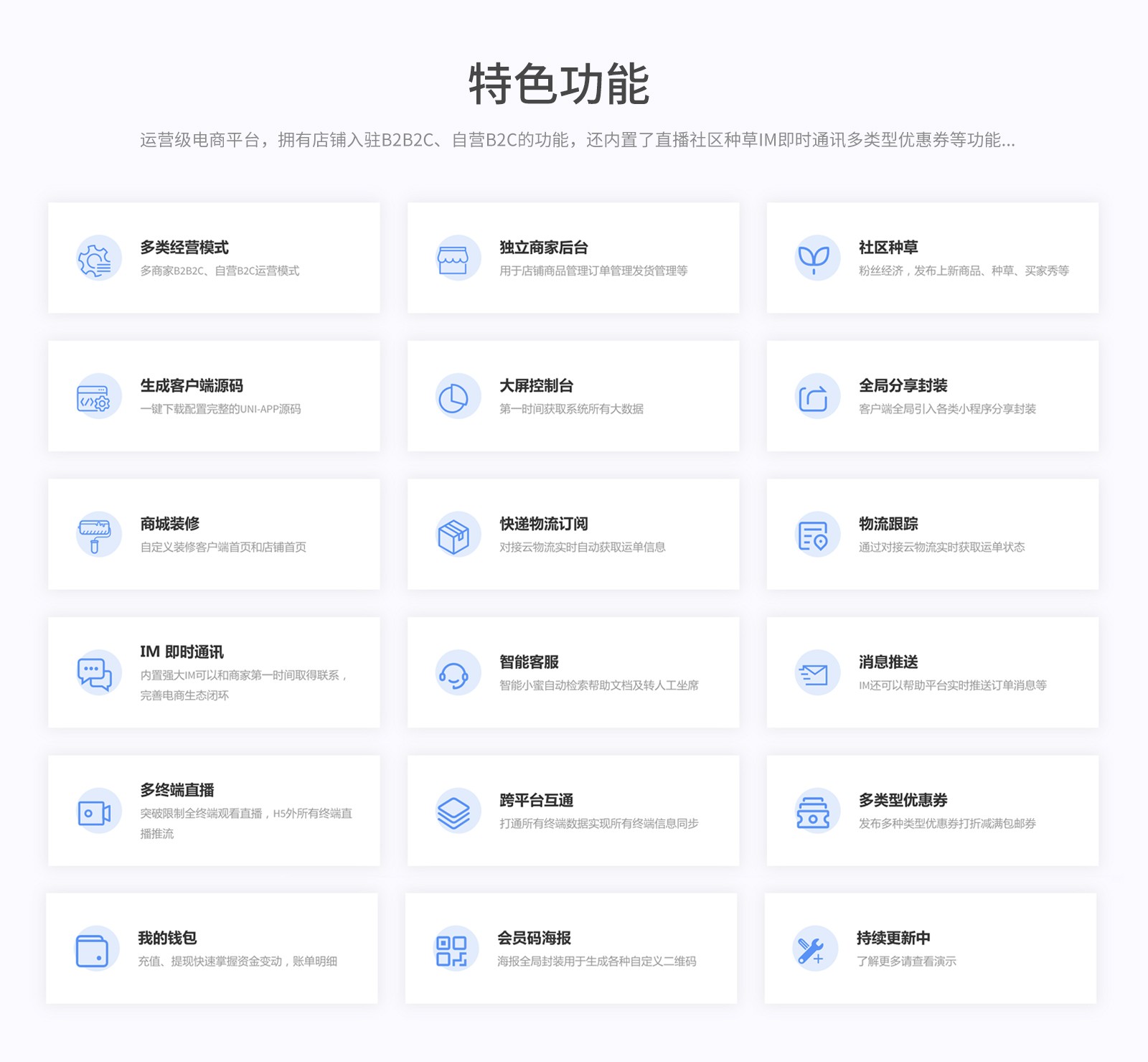
Task: Click the gear icon for 多类经营模式
Action: [95, 259]
